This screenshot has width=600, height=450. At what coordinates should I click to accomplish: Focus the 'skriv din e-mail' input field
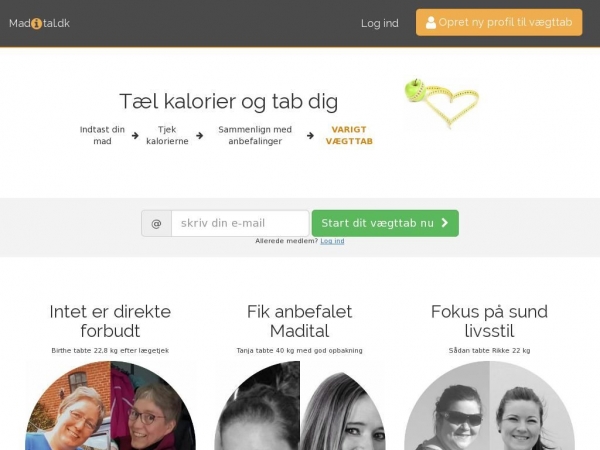pos(240,223)
